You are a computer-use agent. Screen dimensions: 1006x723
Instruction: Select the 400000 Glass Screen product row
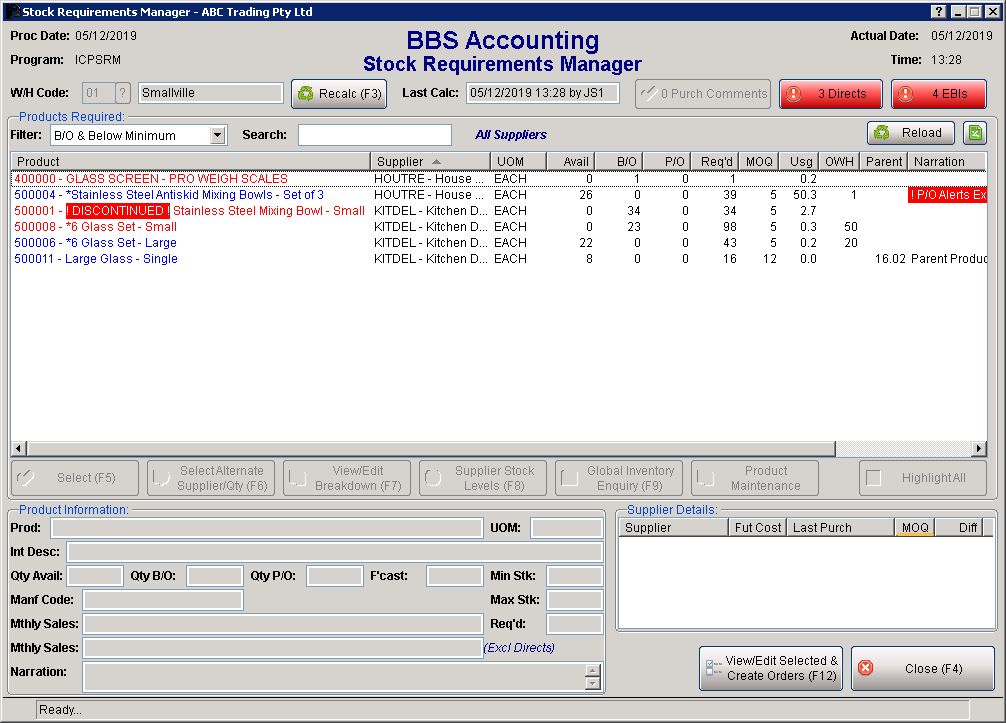[151, 179]
